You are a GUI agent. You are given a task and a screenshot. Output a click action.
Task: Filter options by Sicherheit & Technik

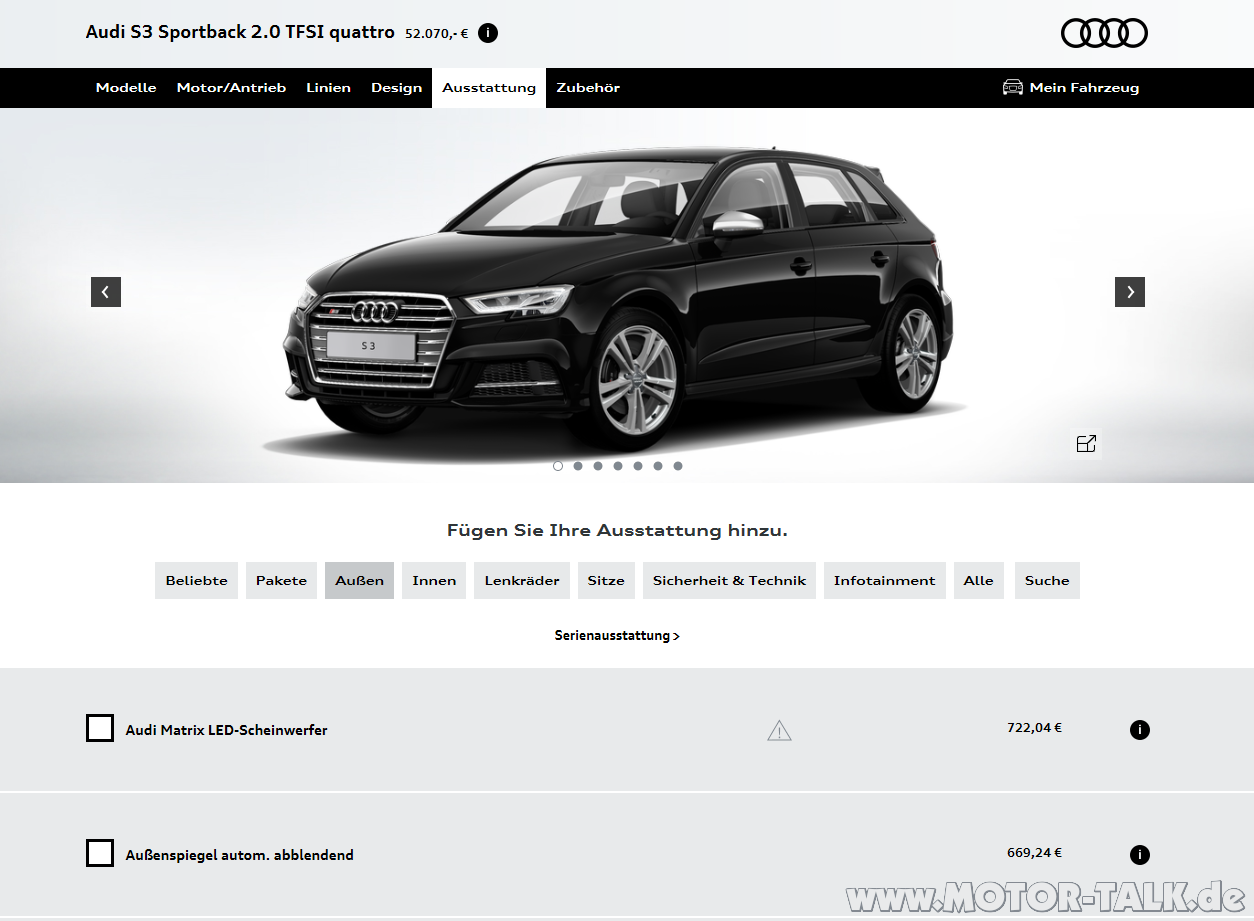pos(729,580)
